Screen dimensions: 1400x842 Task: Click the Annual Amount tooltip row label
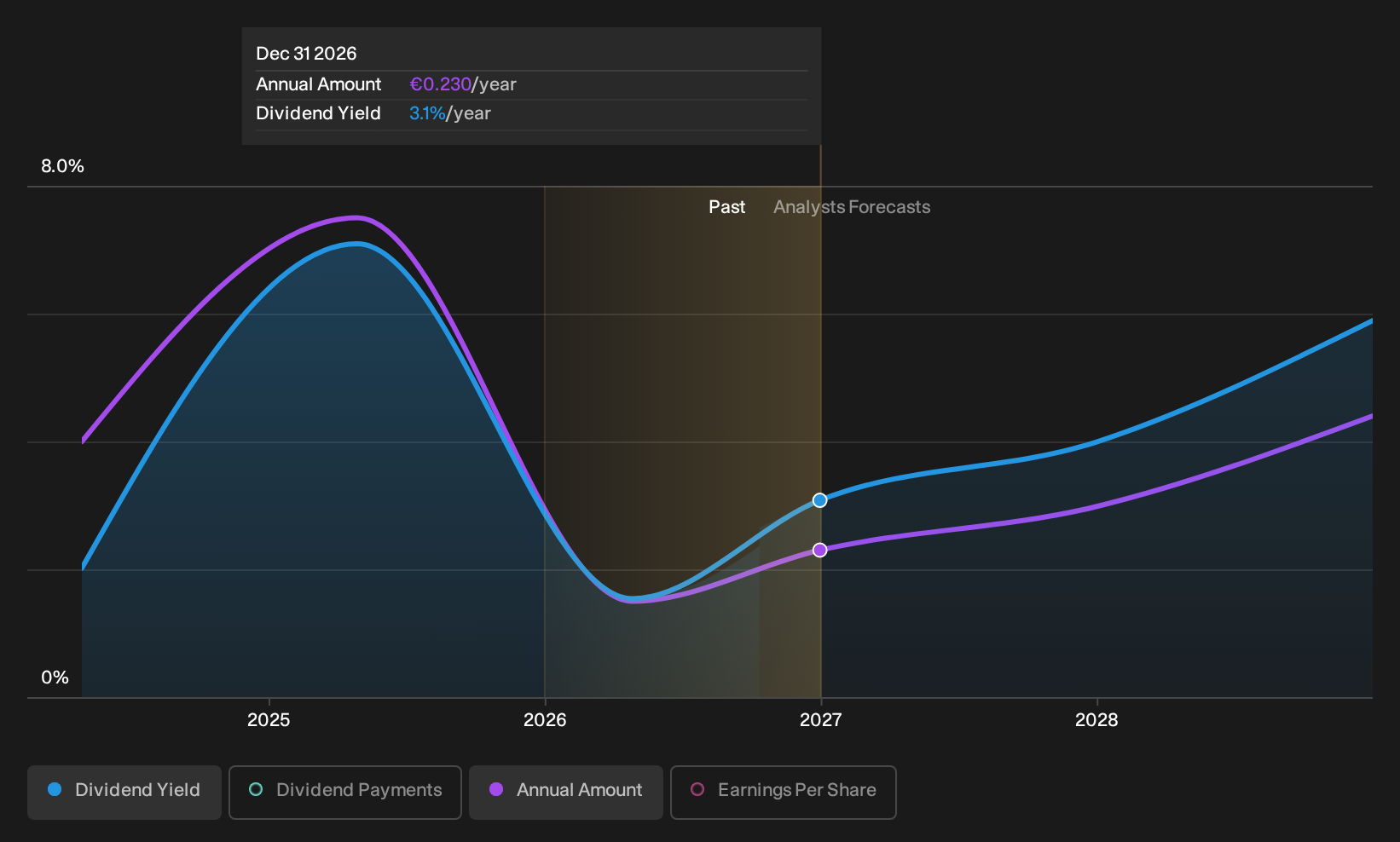pyautogui.click(x=319, y=84)
